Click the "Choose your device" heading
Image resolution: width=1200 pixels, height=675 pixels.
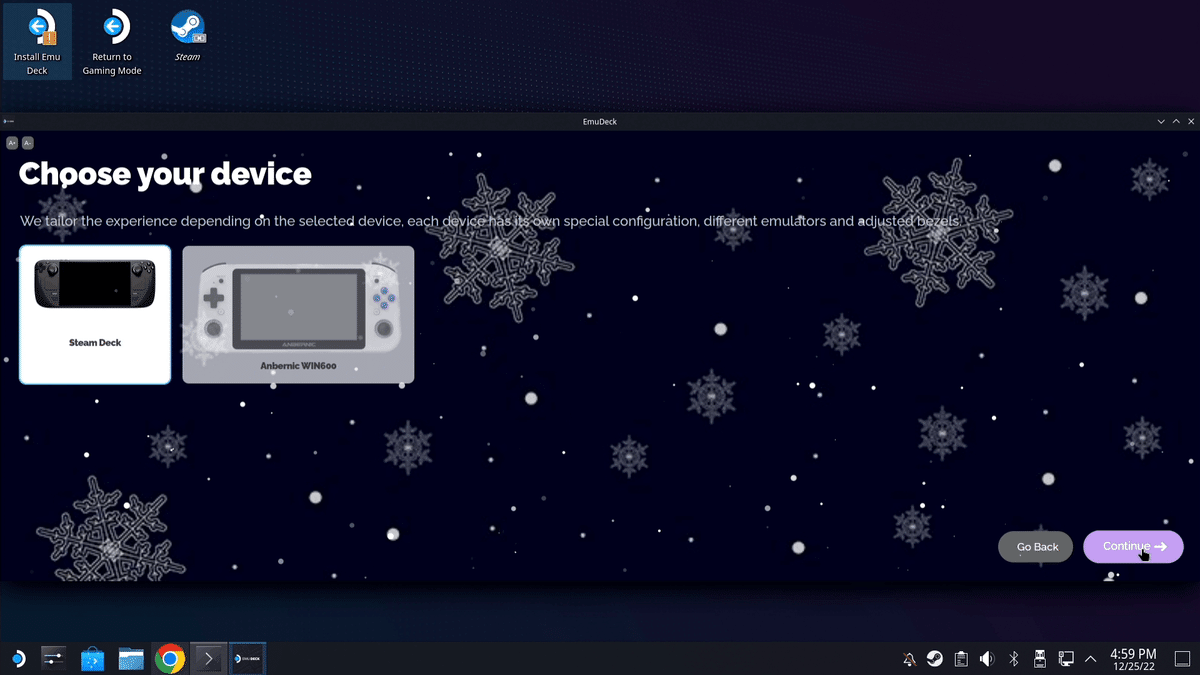pos(165,174)
